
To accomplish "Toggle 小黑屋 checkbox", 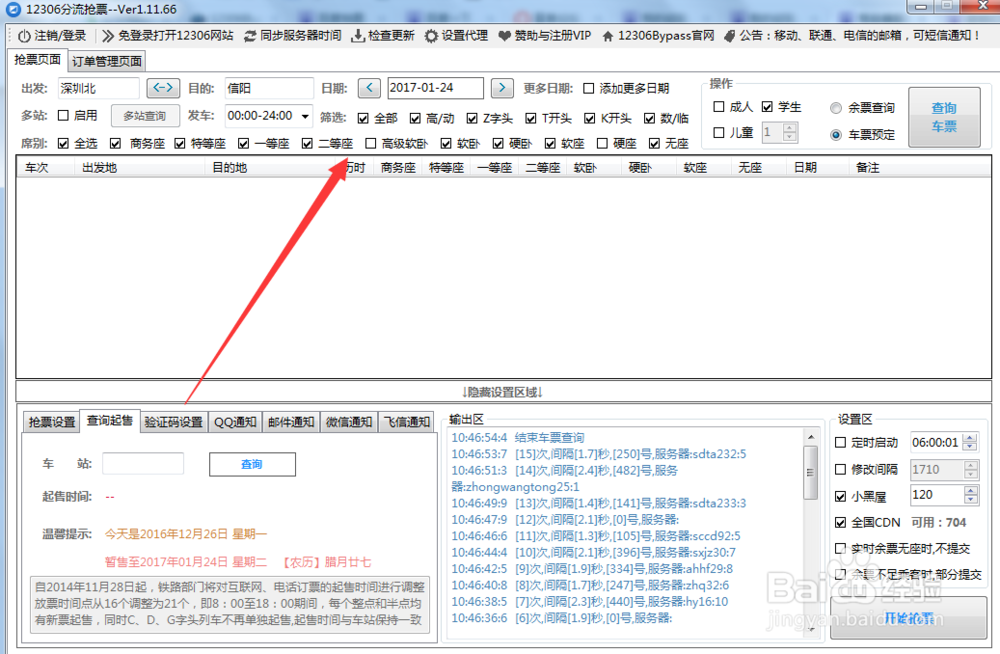I will click(x=841, y=496).
